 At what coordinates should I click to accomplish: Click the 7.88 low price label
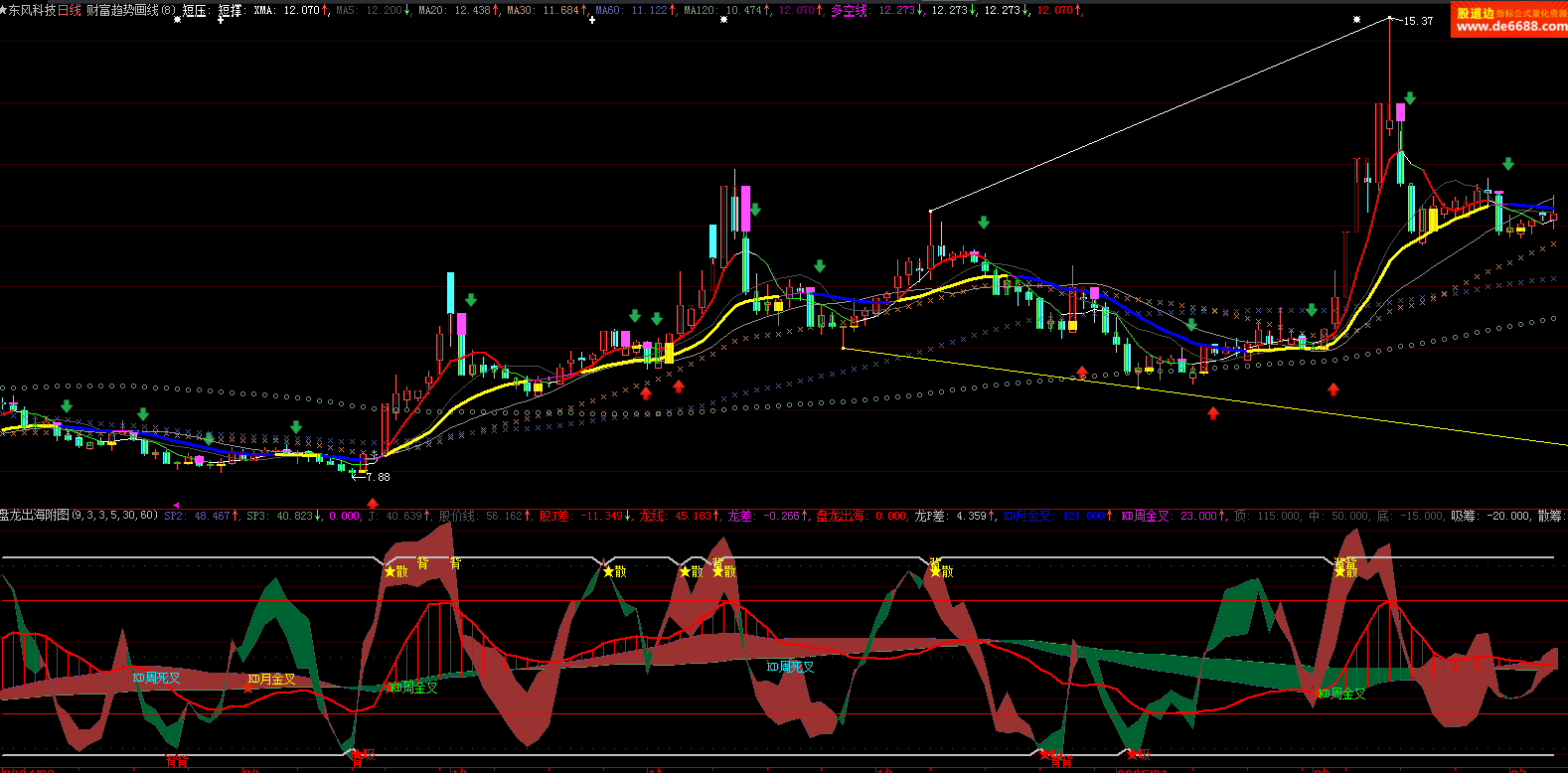(x=378, y=477)
